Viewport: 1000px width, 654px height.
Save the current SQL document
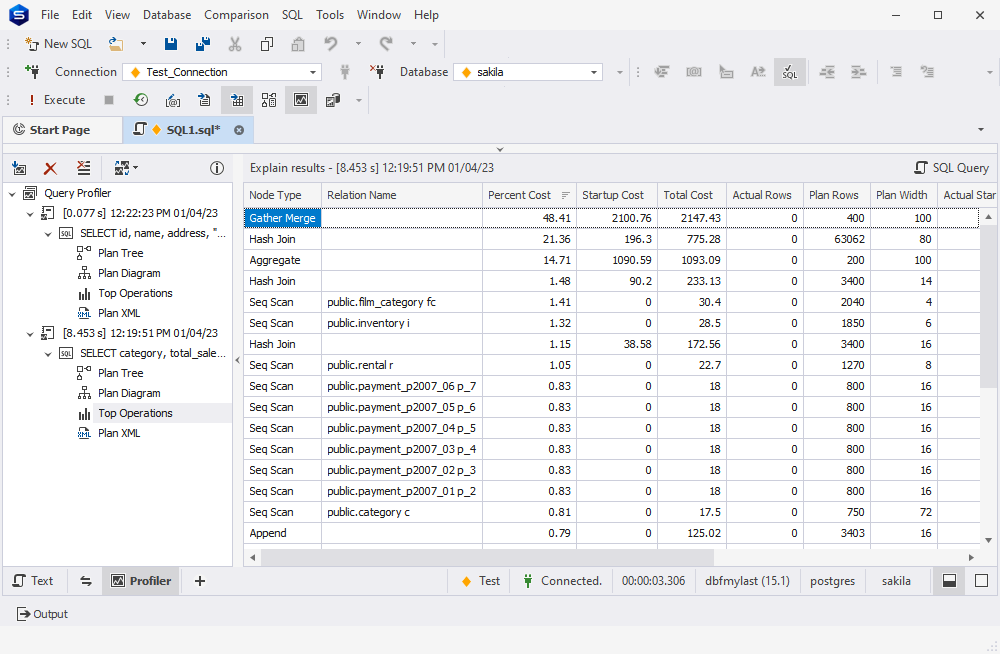coord(170,44)
